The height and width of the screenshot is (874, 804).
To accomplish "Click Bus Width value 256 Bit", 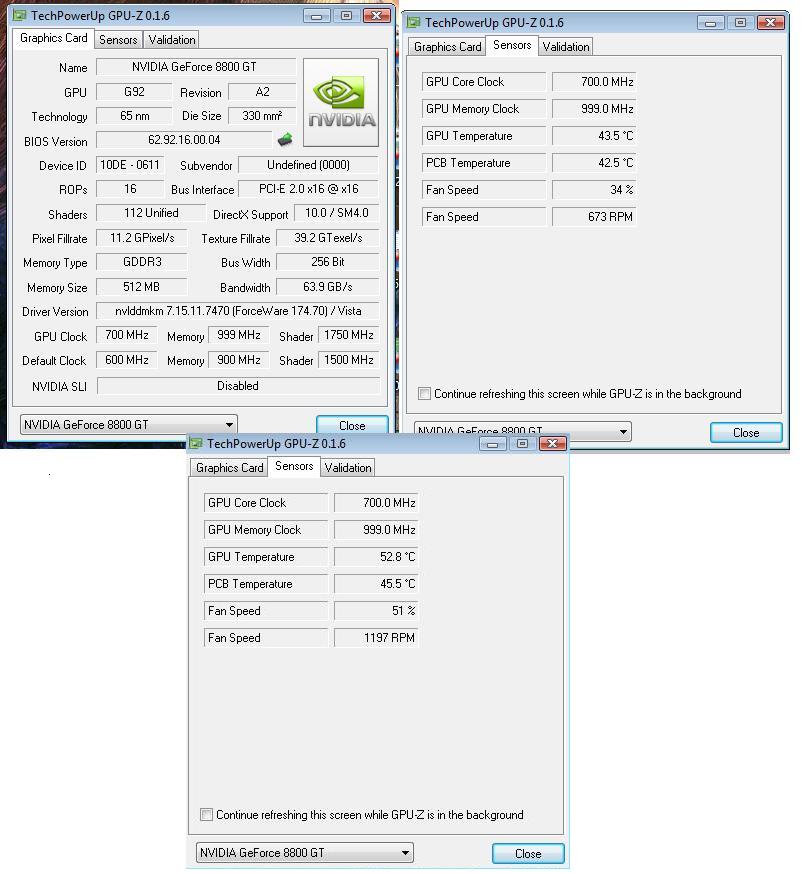I will (x=328, y=261).
